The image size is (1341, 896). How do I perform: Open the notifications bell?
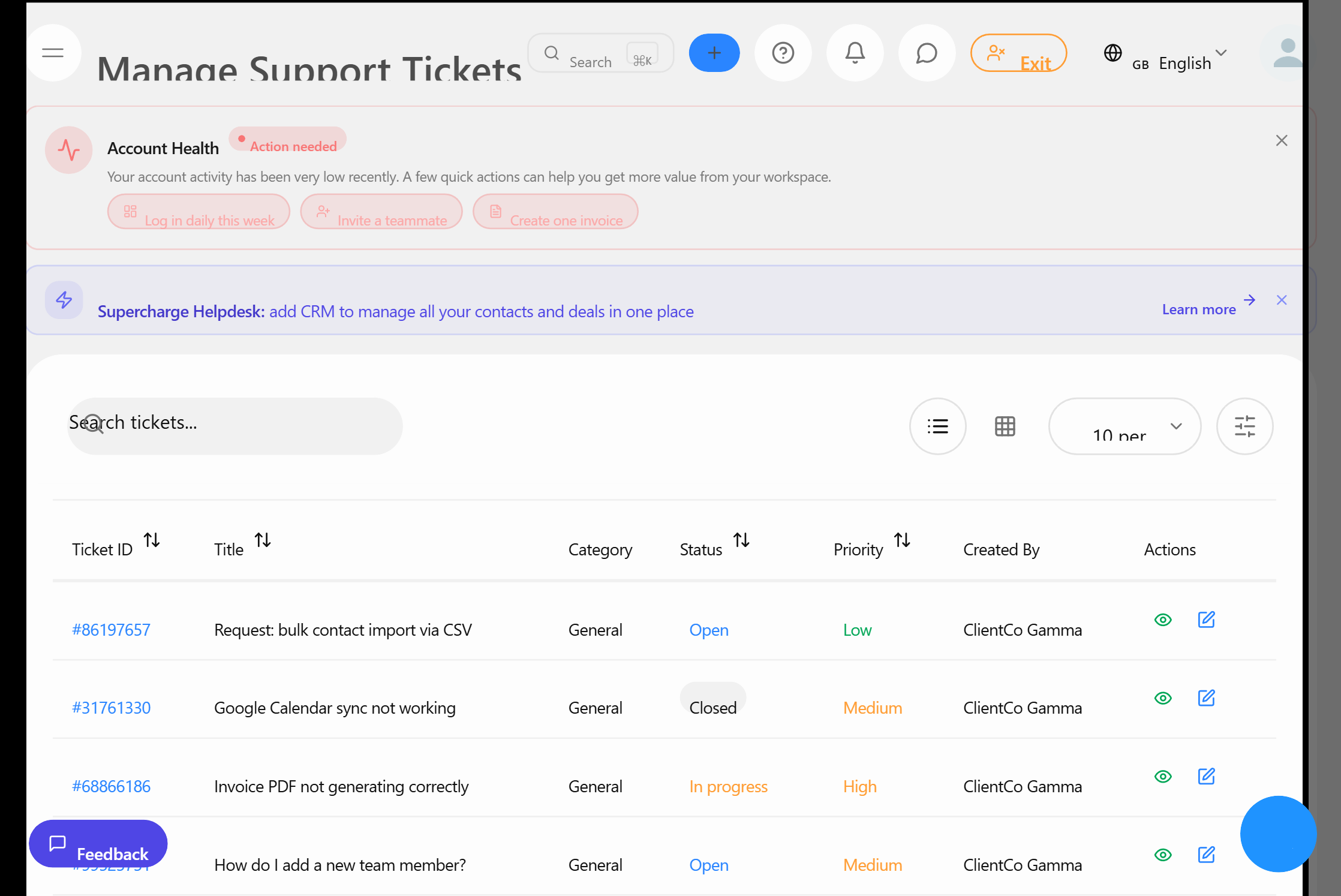(855, 53)
